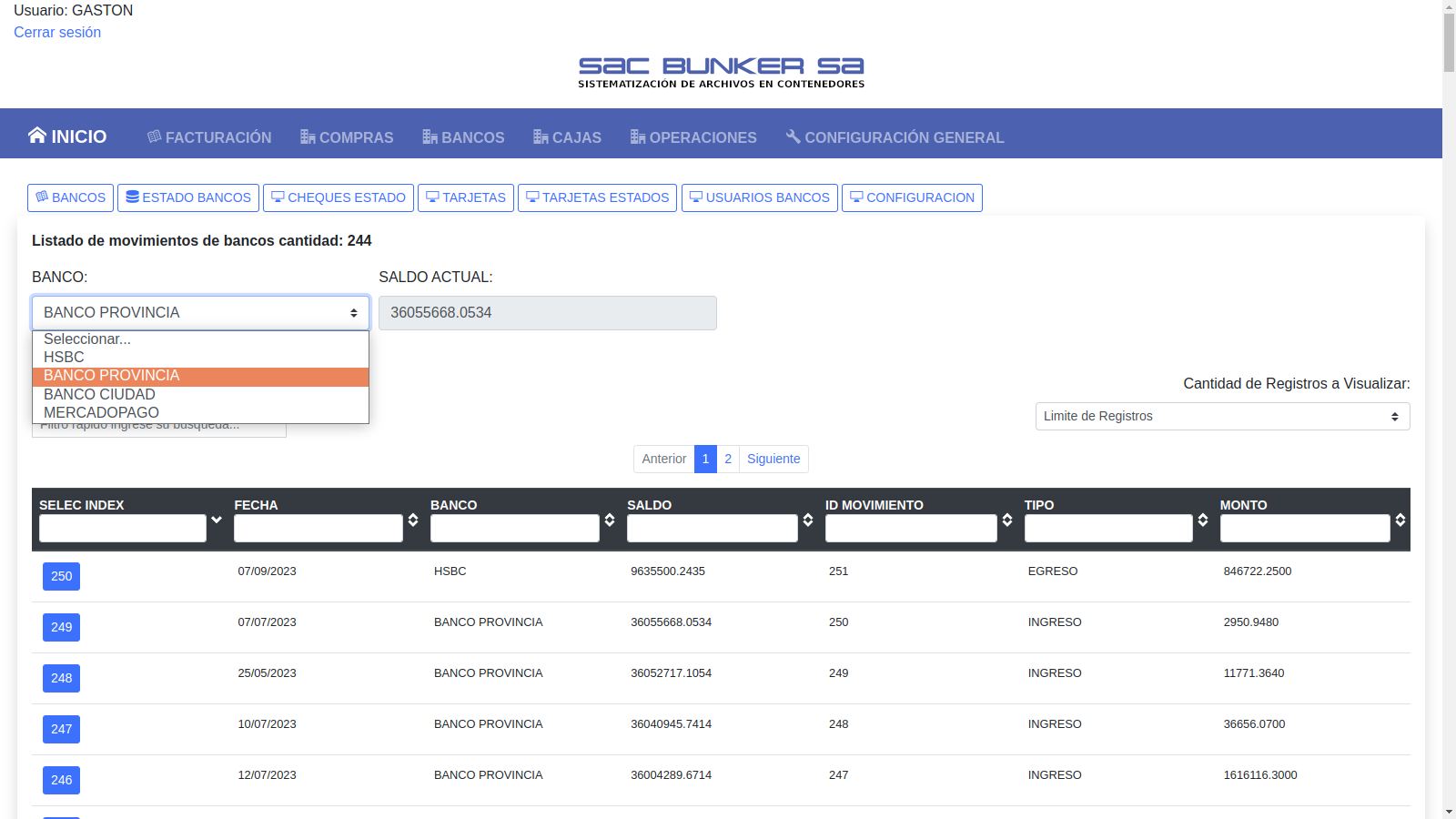
Task: Click the monitor icon on Cheques Estado
Action: tap(278, 197)
